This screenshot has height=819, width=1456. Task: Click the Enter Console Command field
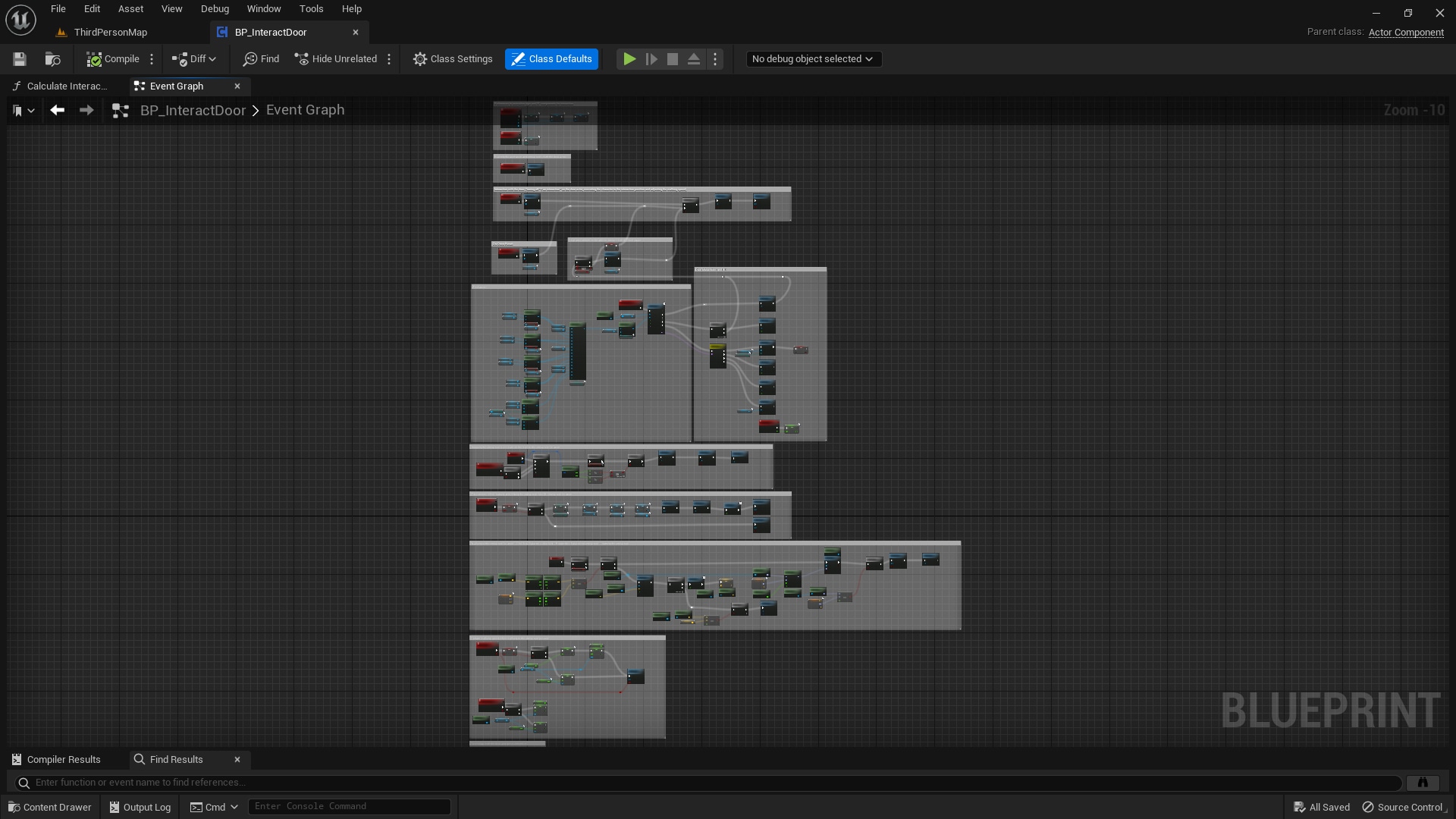[349, 806]
